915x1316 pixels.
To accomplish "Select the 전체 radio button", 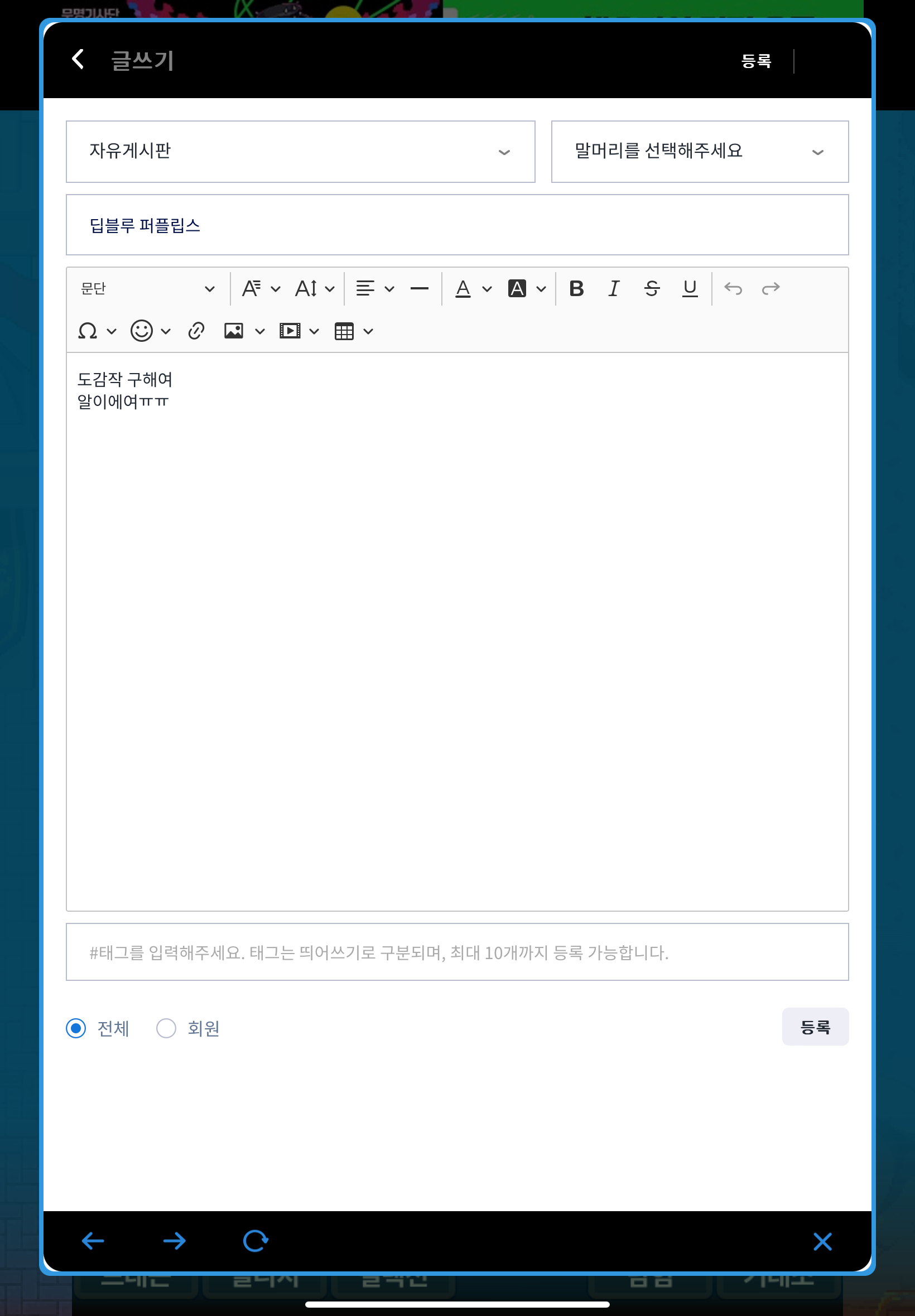I will pos(76,1028).
